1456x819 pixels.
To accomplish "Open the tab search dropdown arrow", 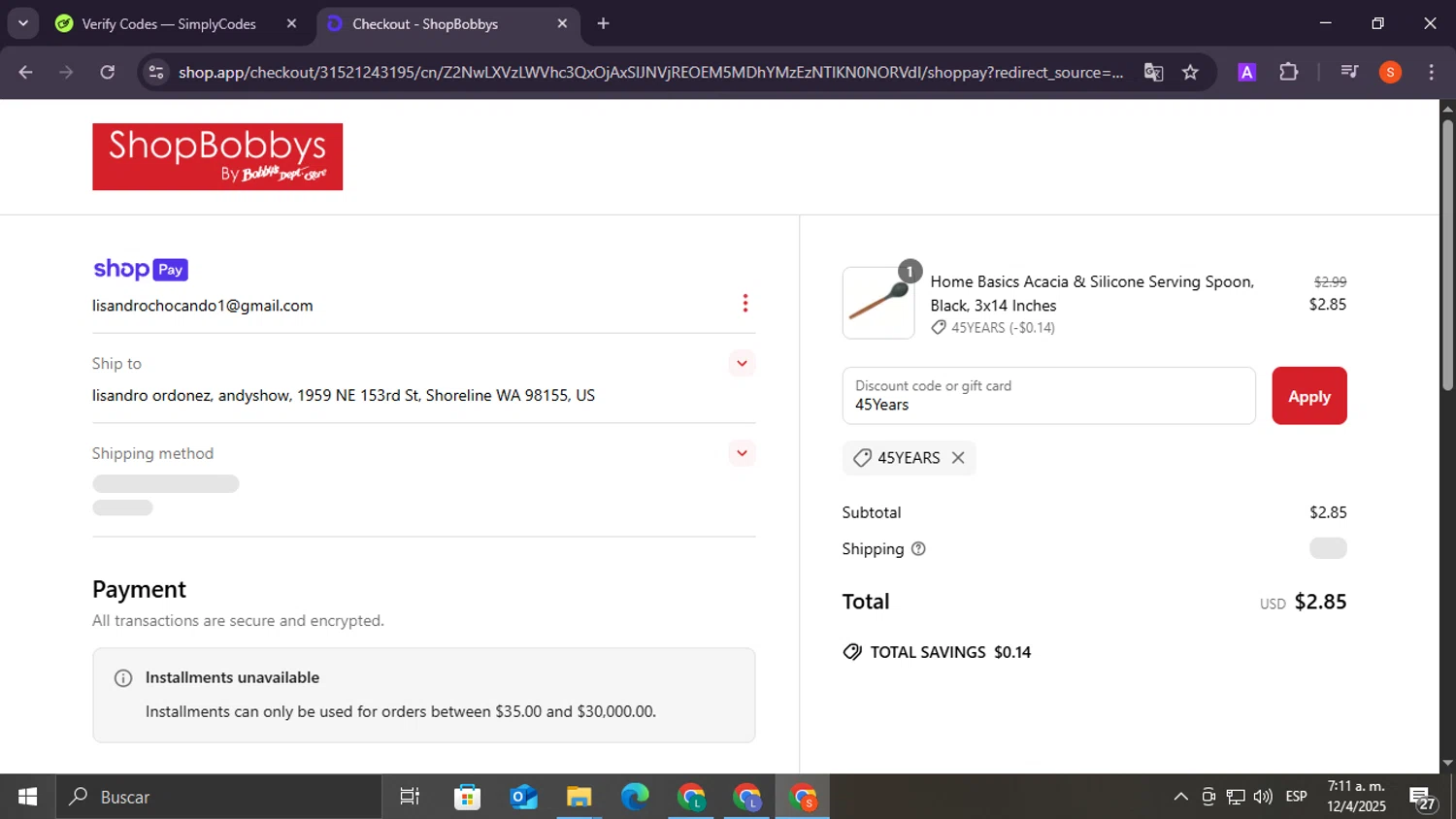I will [23, 23].
